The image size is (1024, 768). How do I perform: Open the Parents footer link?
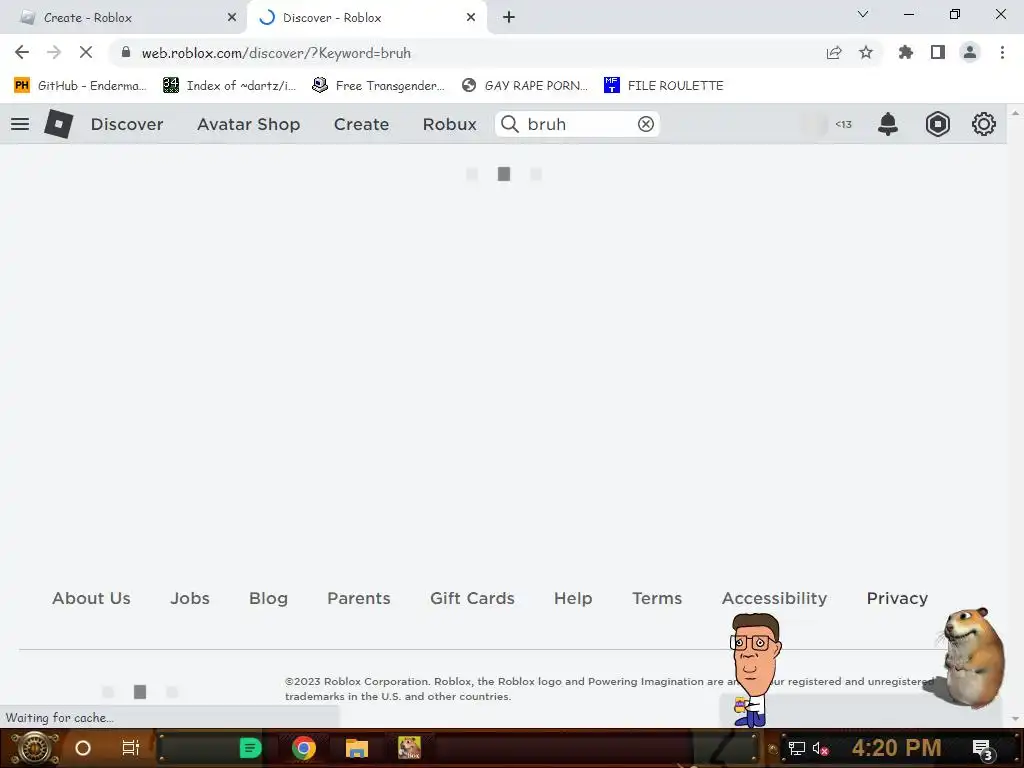359,598
